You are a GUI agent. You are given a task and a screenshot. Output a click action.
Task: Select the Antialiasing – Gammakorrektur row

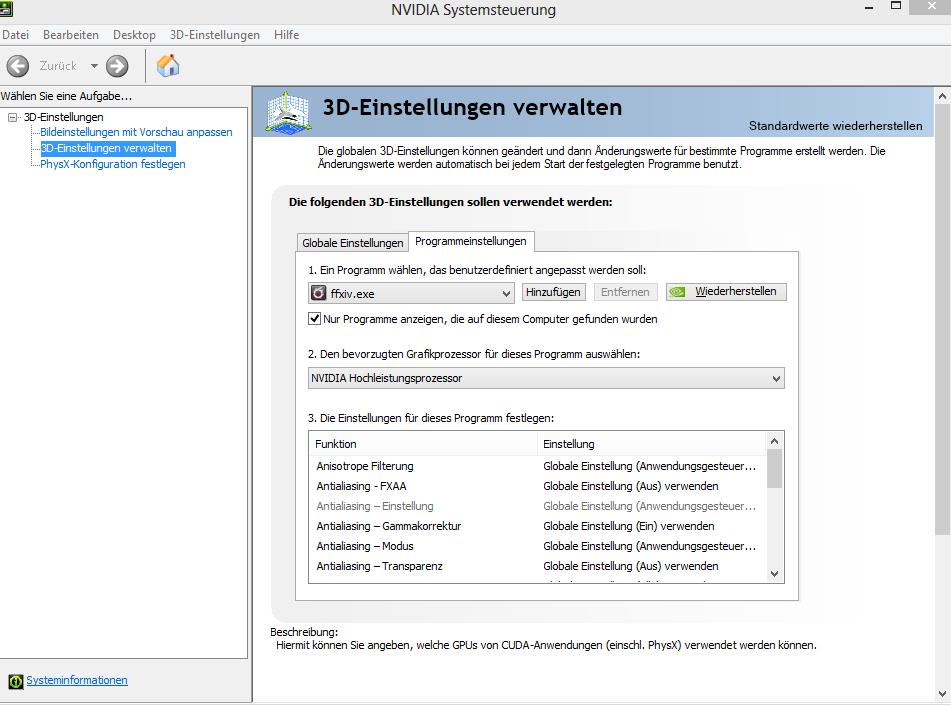[x=537, y=526]
